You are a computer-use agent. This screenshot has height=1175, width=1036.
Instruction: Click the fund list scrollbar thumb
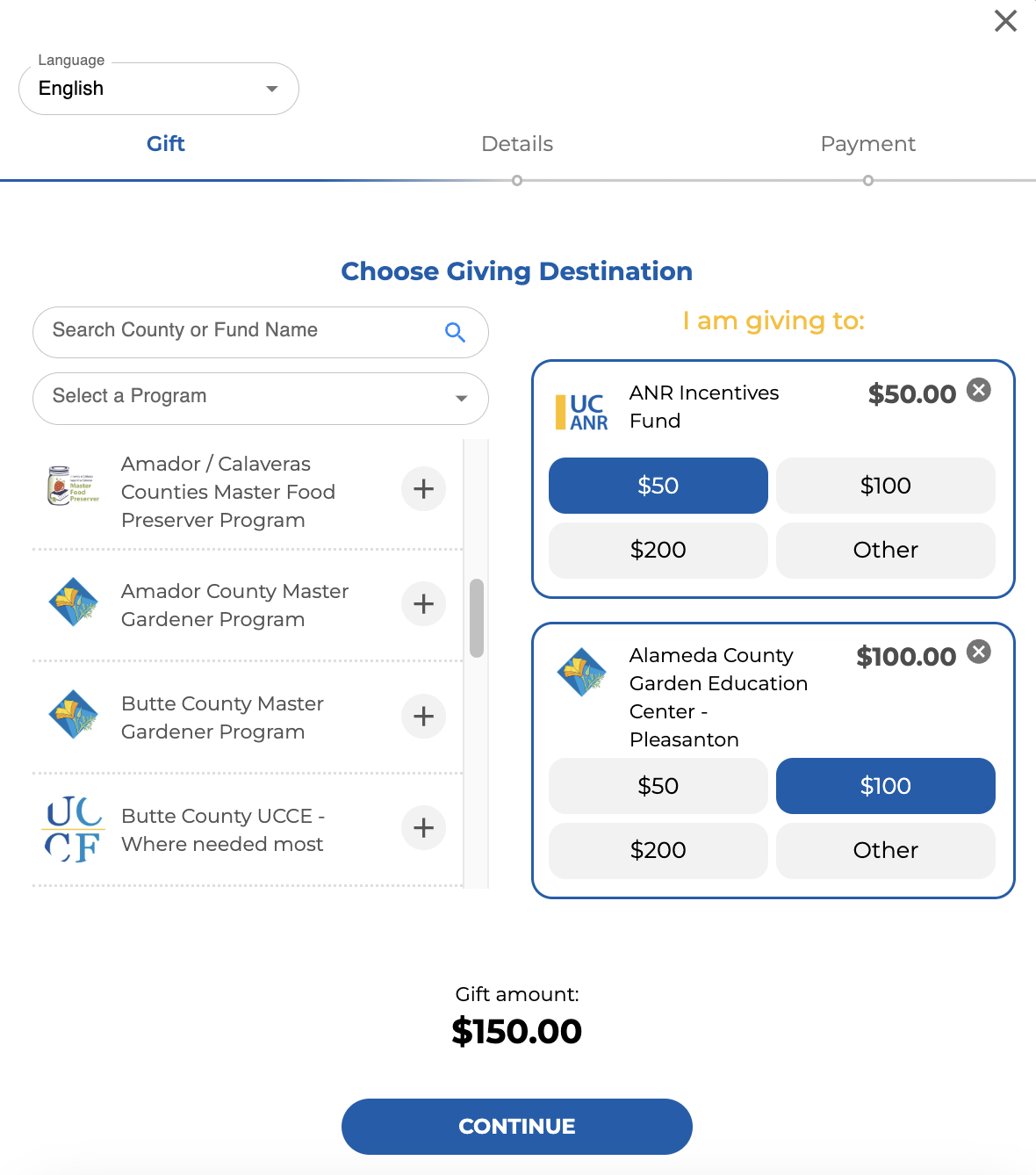point(477,618)
